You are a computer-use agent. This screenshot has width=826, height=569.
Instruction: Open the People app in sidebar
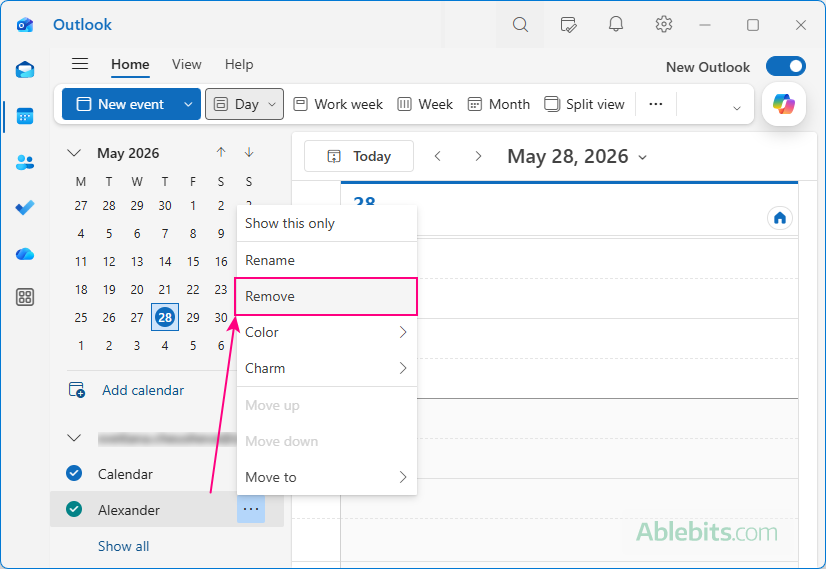pyautogui.click(x=25, y=162)
